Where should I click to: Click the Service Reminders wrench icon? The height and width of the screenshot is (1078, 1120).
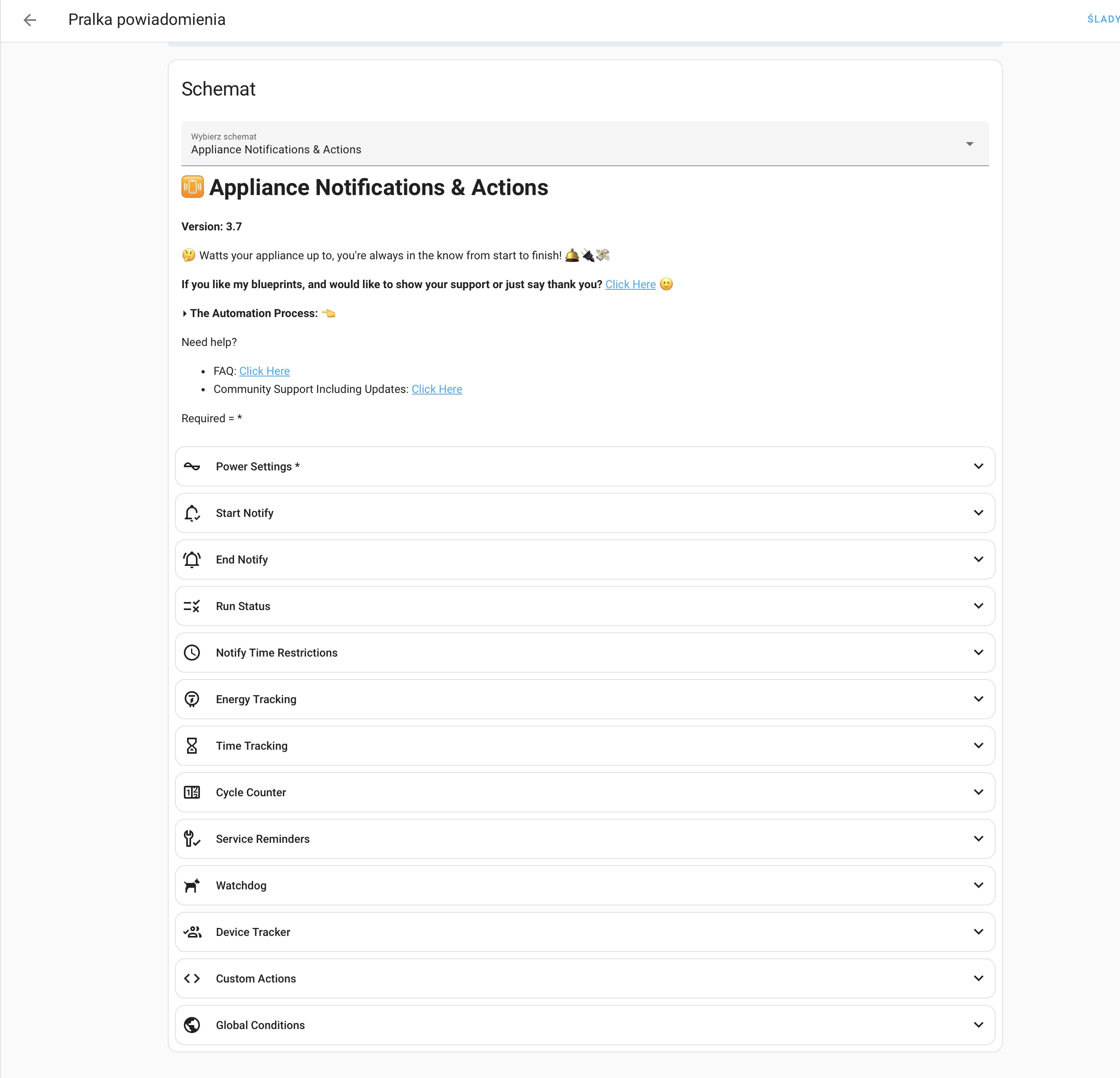click(192, 839)
